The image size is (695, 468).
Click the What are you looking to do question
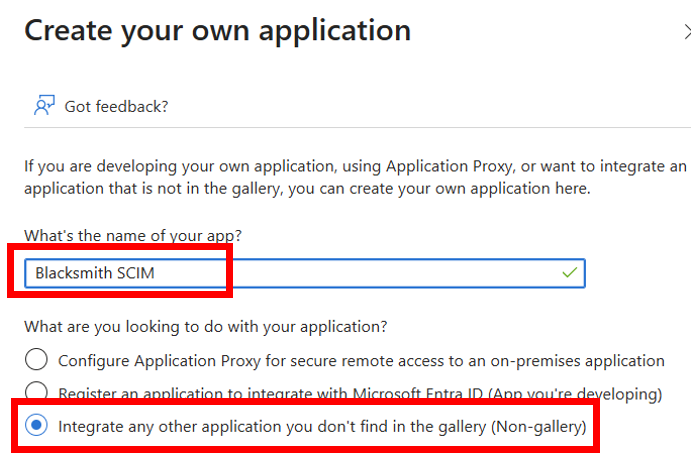pos(206,327)
